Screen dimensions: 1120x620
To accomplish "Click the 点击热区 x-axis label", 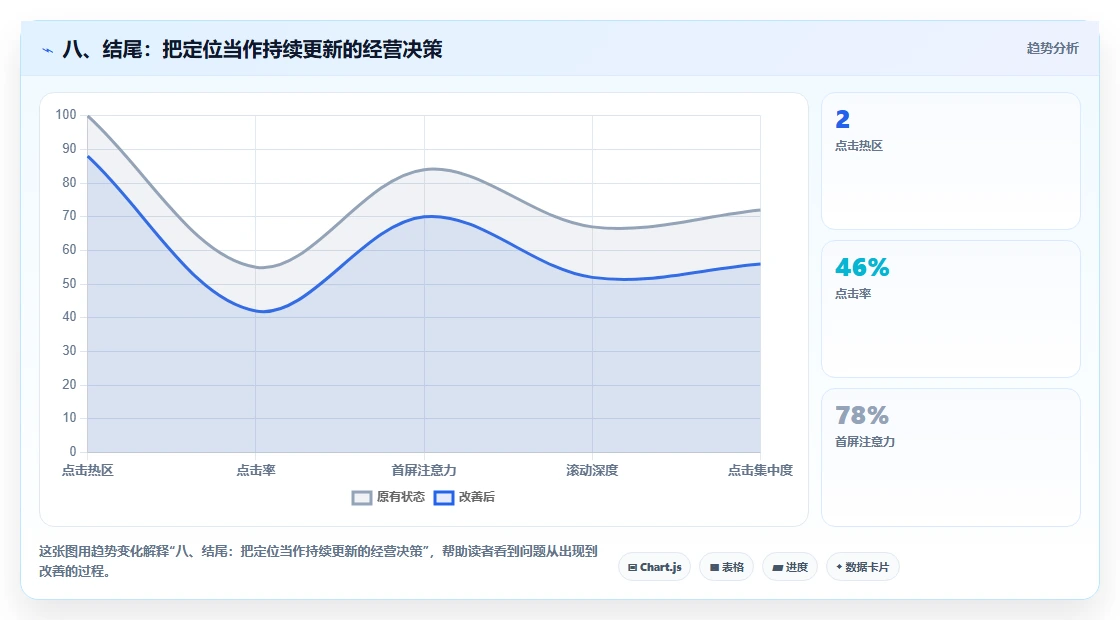I will [87, 471].
